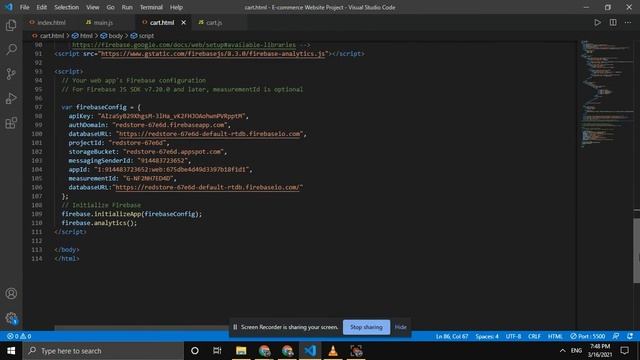The height and width of the screenshot is (360, 640).
Task: Open the File menu
Action: [x=24, y=7]
